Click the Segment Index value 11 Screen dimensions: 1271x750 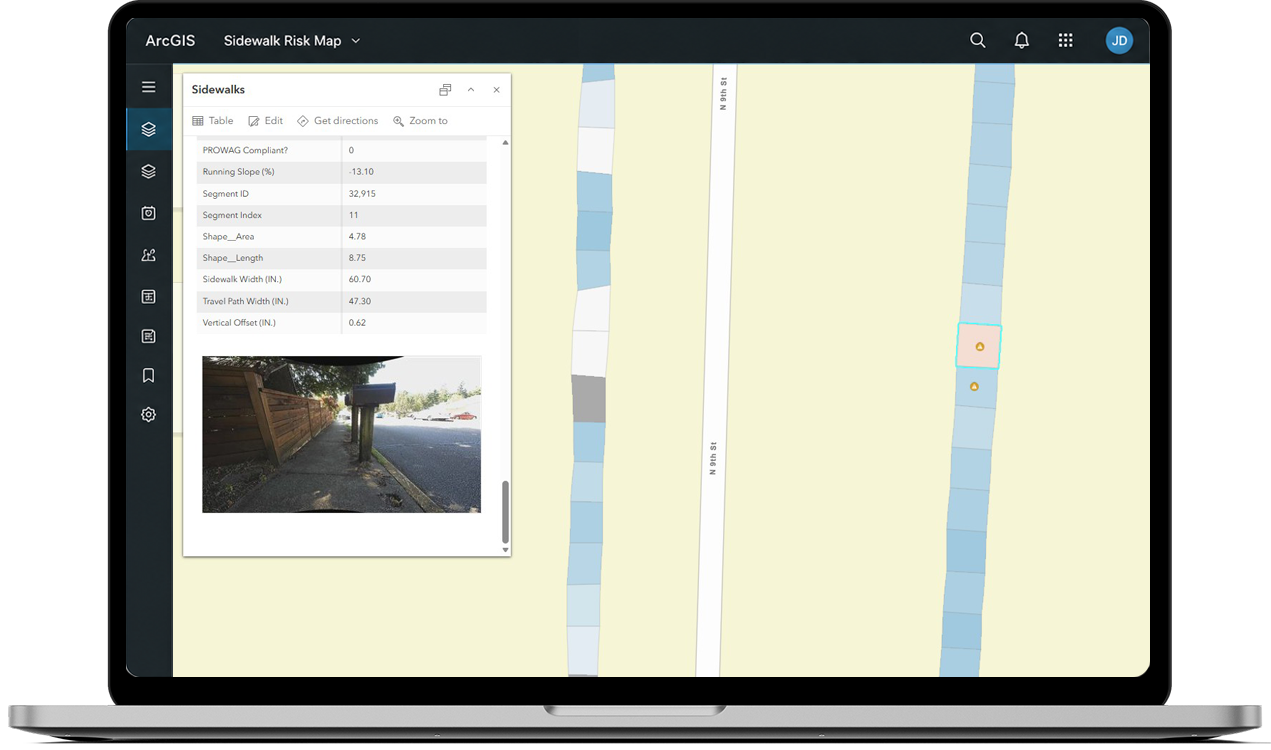tap(354, 215)
